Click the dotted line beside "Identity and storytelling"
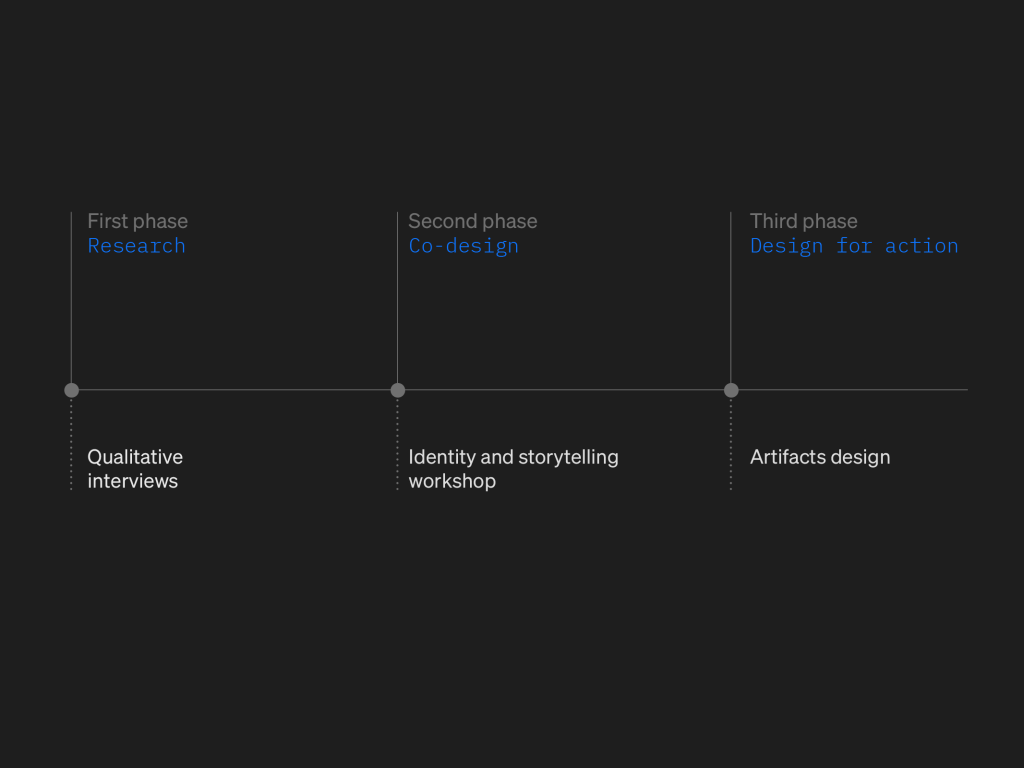Screen dimensions: 1024x768 (x=398, y=445)
